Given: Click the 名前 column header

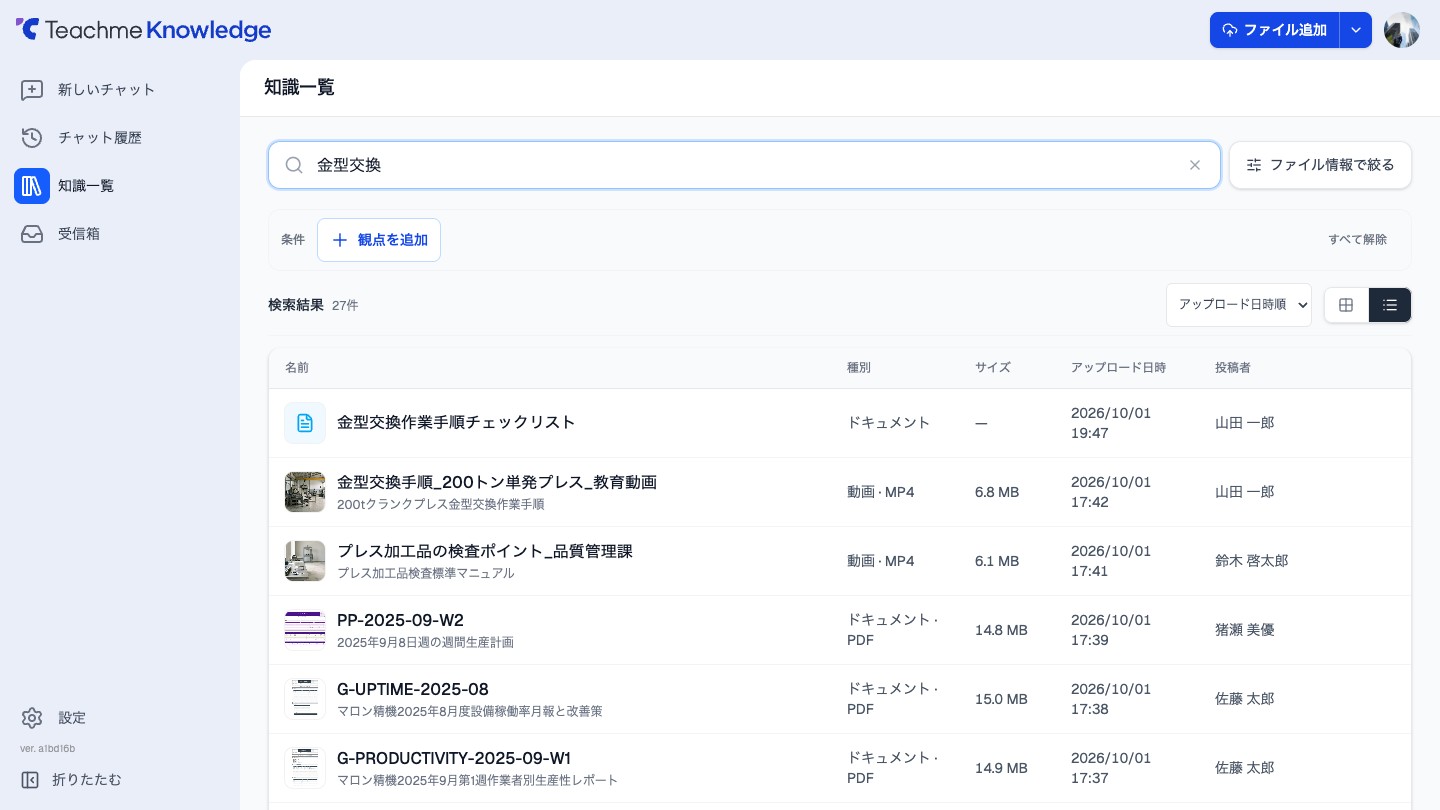Looking at the screenshot, I should [297, 368].
